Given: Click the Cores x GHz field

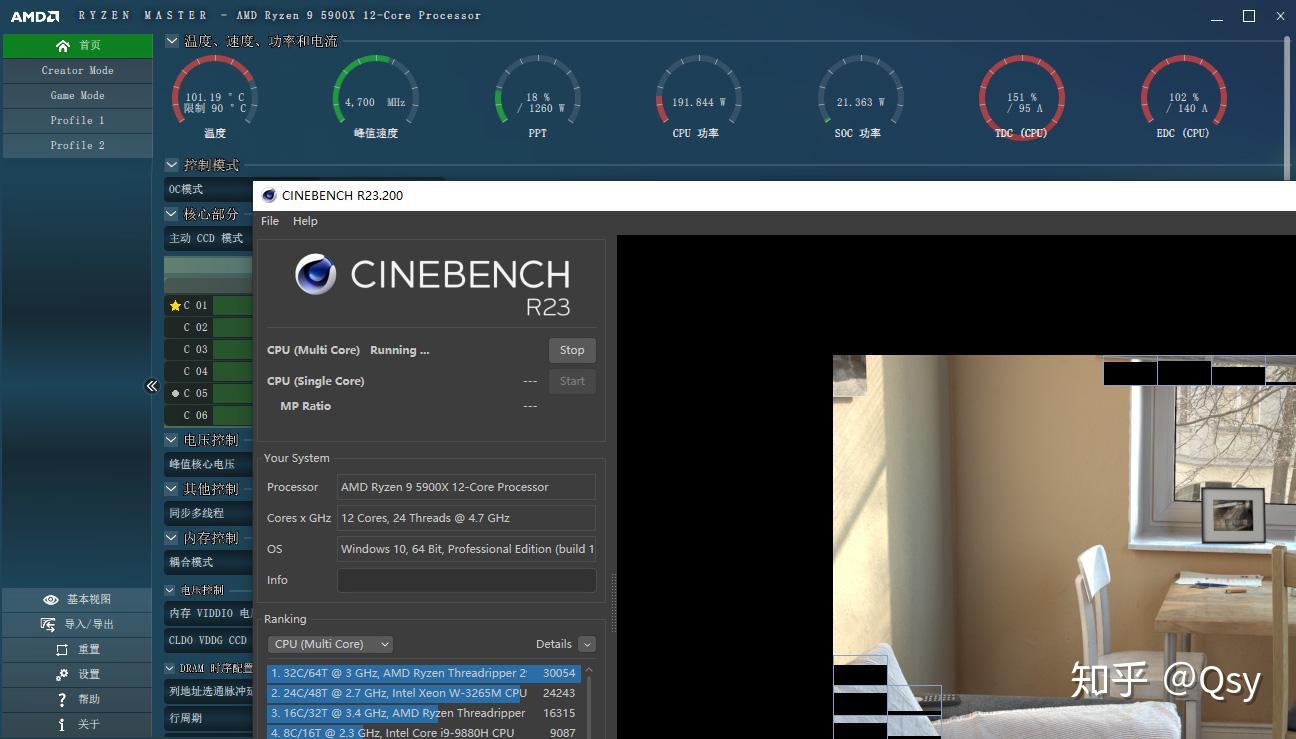Looking at the screenshot, I should [466, 518].
